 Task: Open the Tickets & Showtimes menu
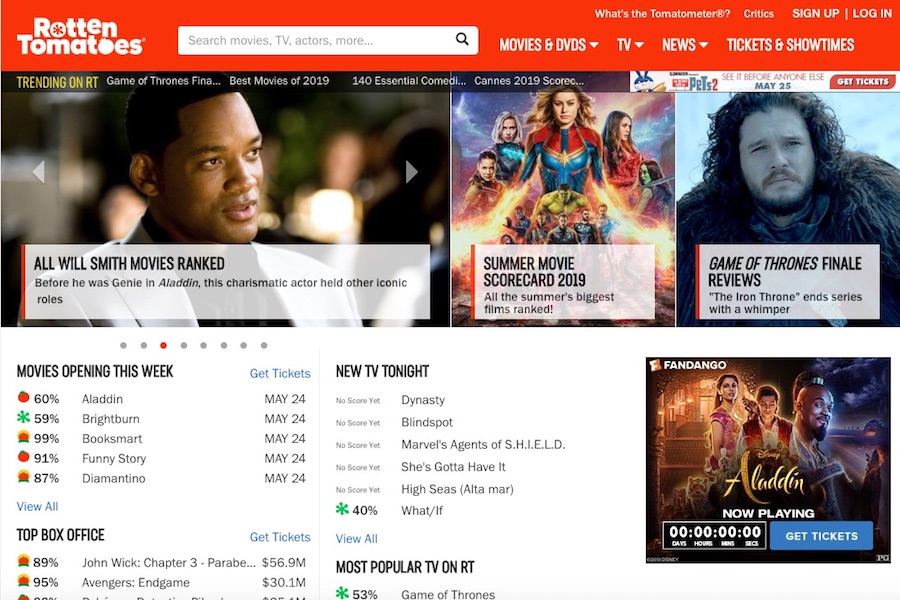tap(790, 44)
